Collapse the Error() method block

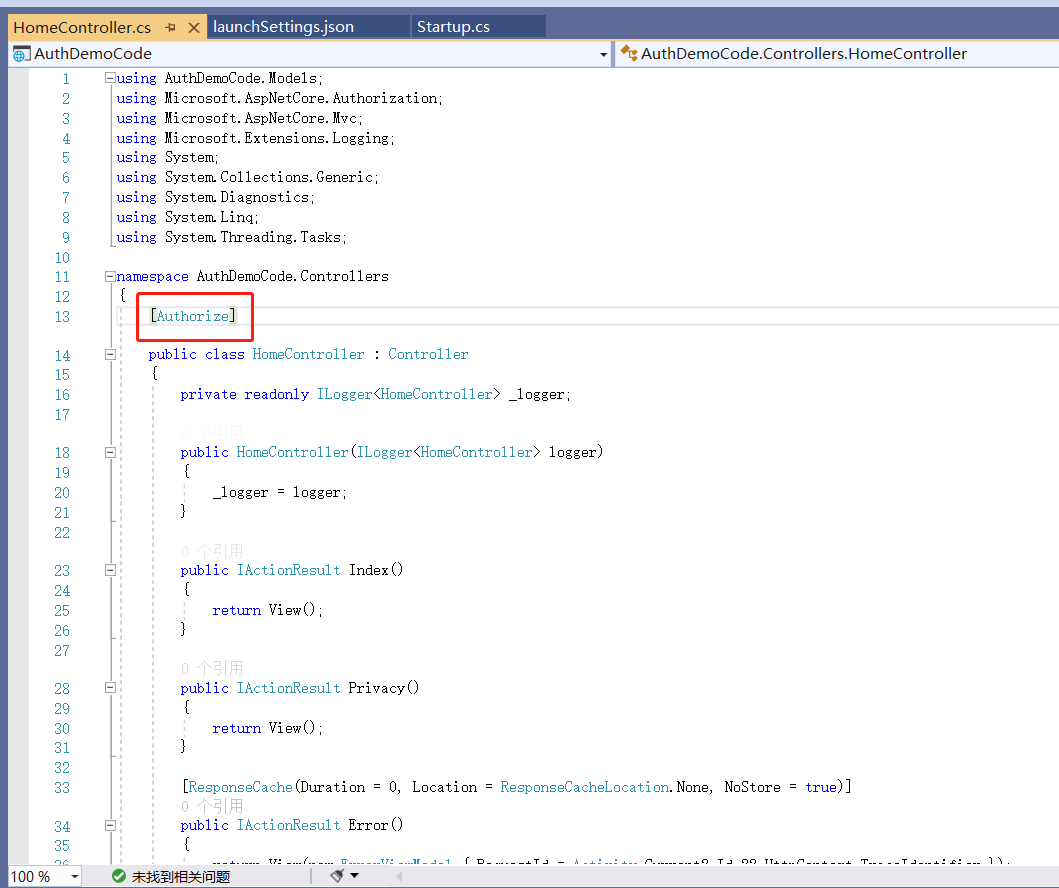coord(110,825)
